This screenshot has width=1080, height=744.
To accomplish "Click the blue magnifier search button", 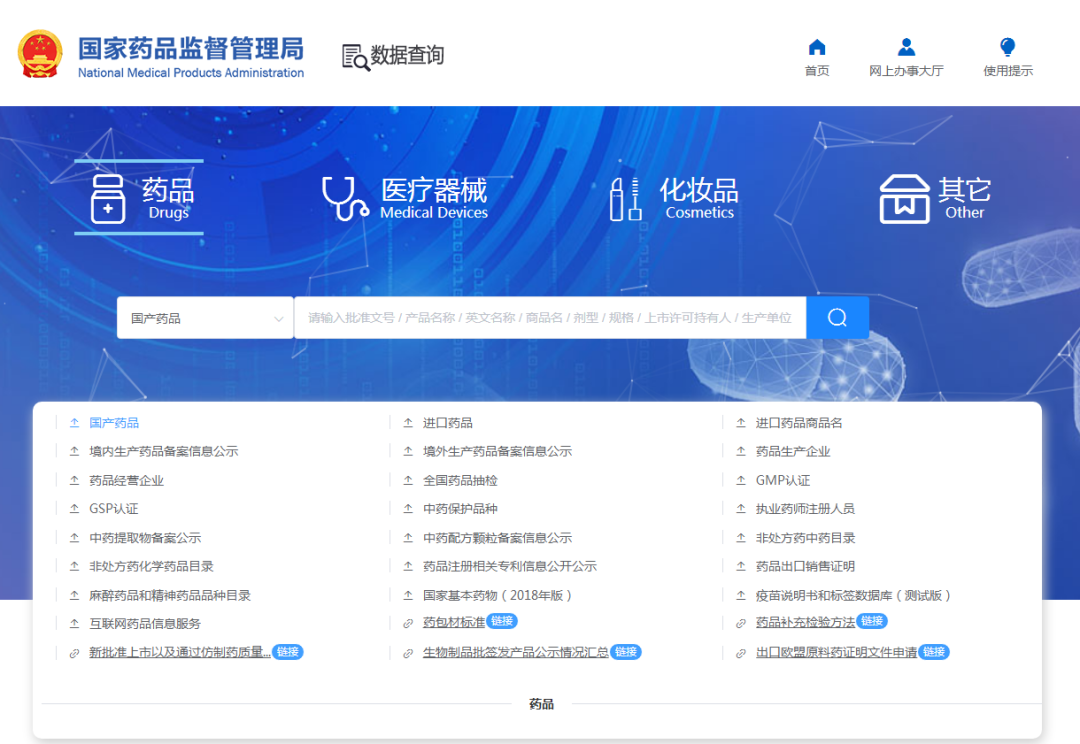I will 838,318.
